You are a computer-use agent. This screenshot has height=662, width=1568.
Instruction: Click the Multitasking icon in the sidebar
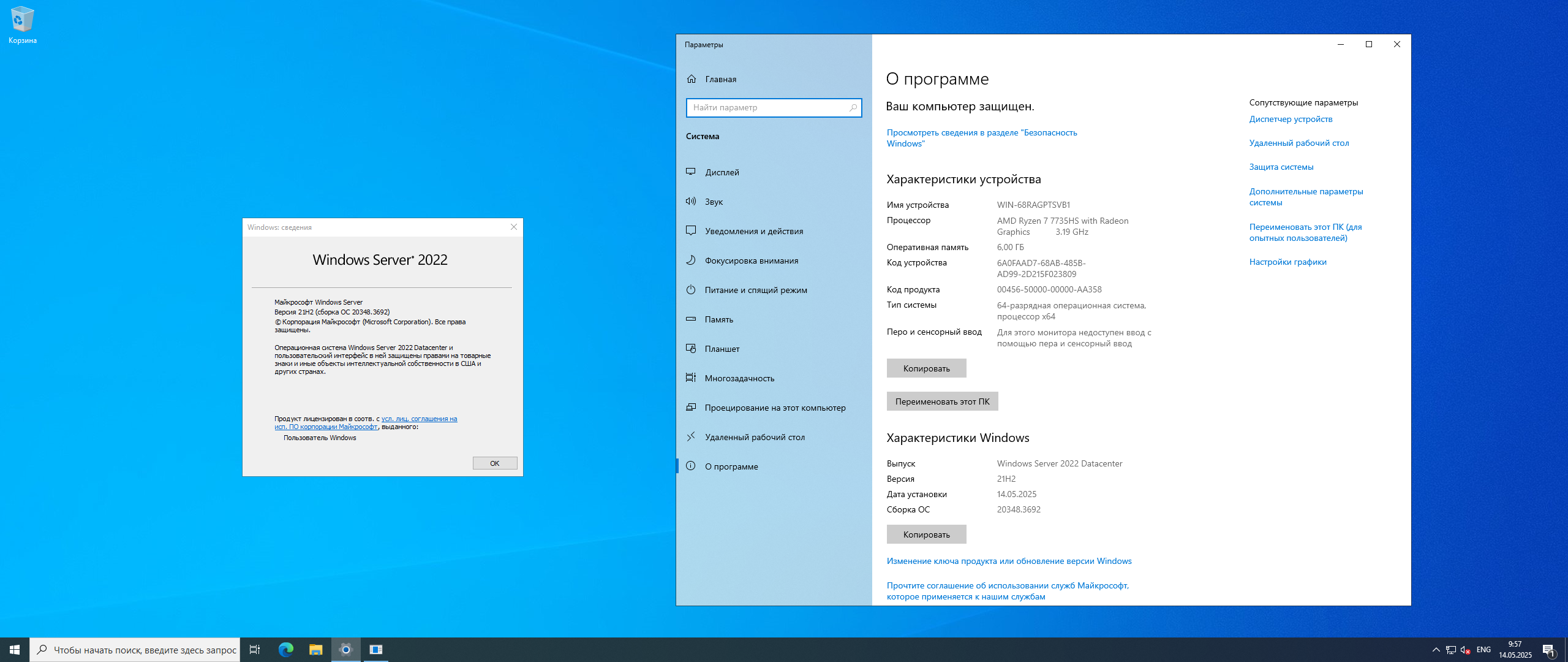[x=691, y=378]
